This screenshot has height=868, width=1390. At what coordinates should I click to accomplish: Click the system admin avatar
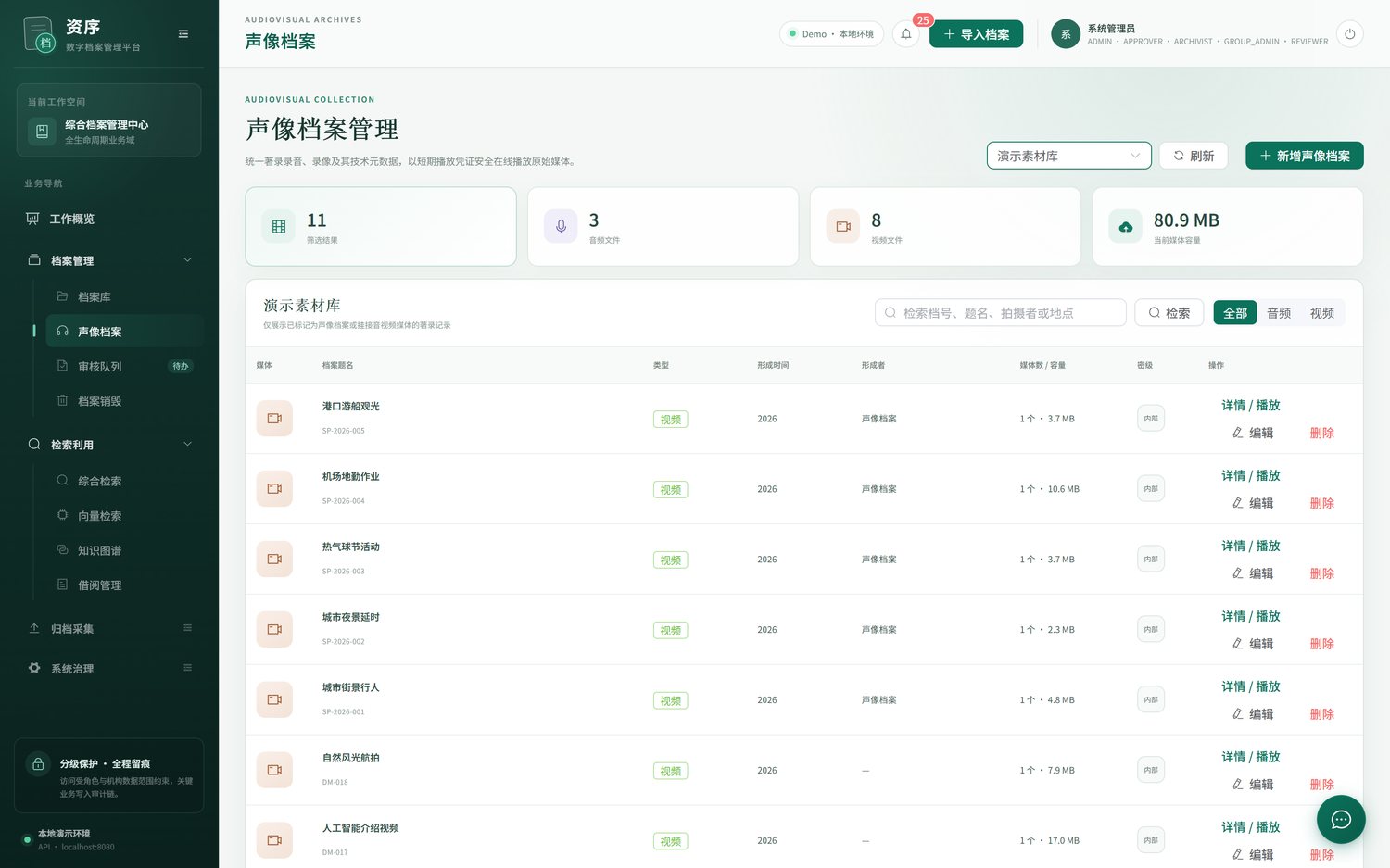[1066, 34]
